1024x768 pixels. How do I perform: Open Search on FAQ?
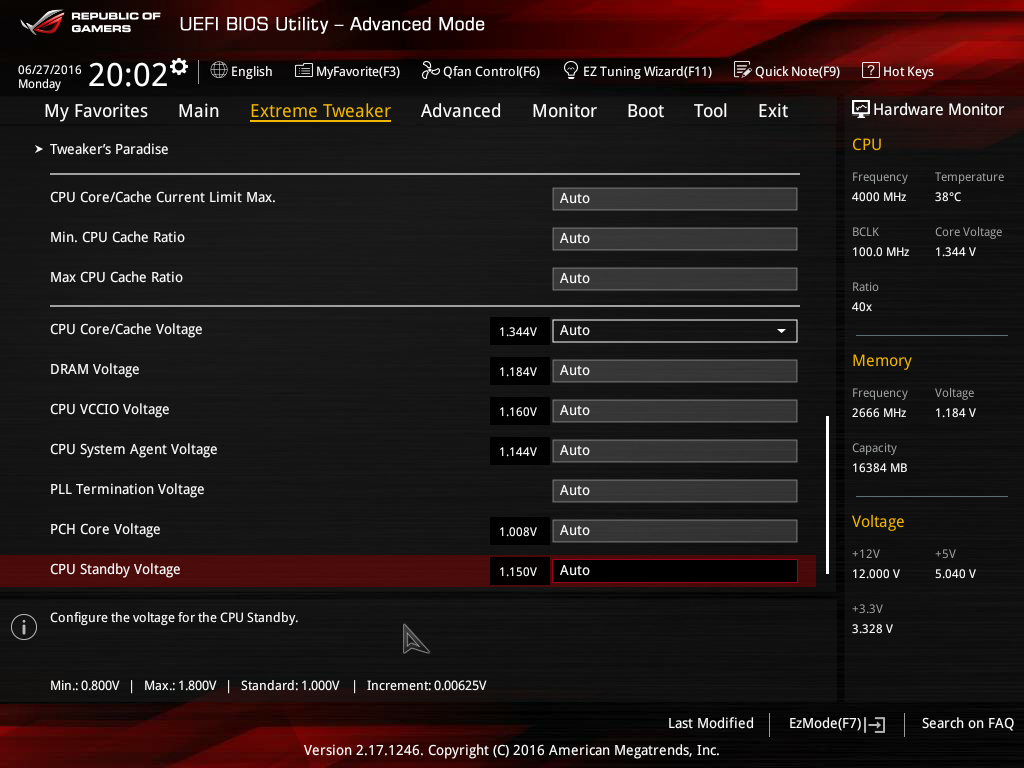click(967, 723)
